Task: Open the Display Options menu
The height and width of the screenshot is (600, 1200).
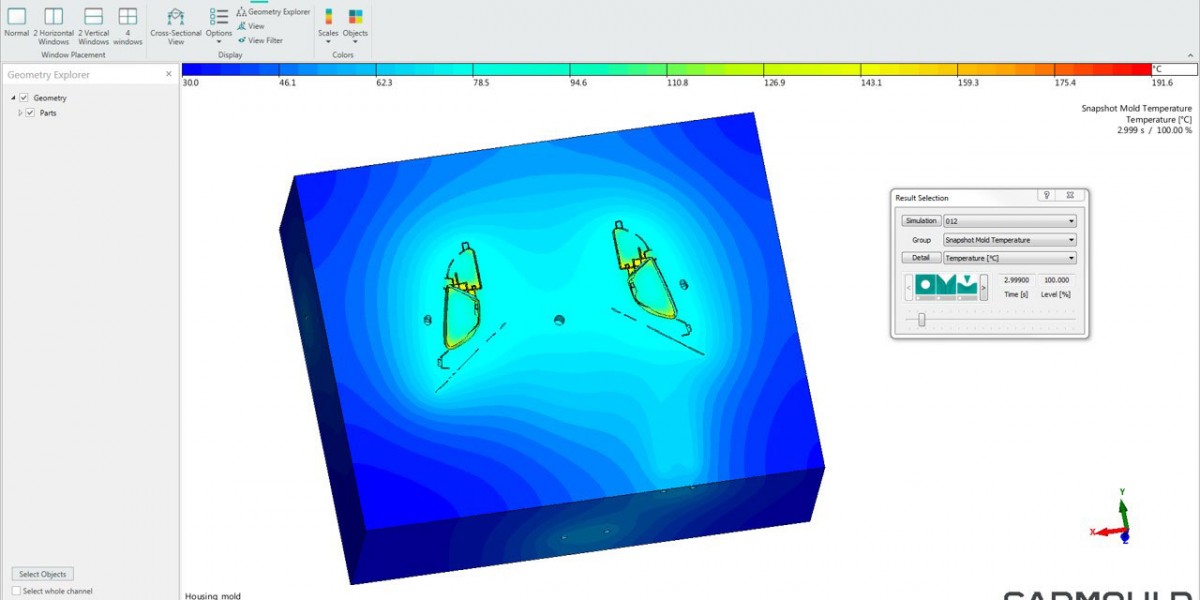Action: point(219,22)
